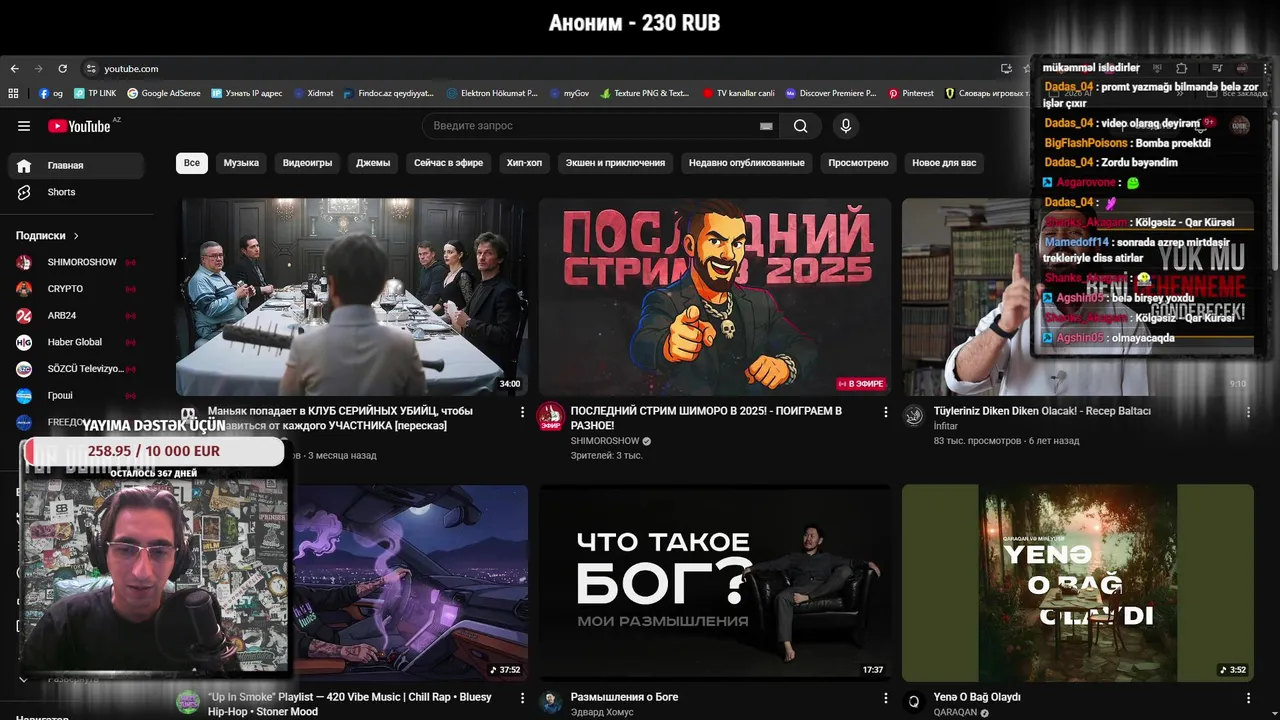Open the YouTube hamburger guide menu
This screenshot has height=720, width=1280.
[24, 126]
